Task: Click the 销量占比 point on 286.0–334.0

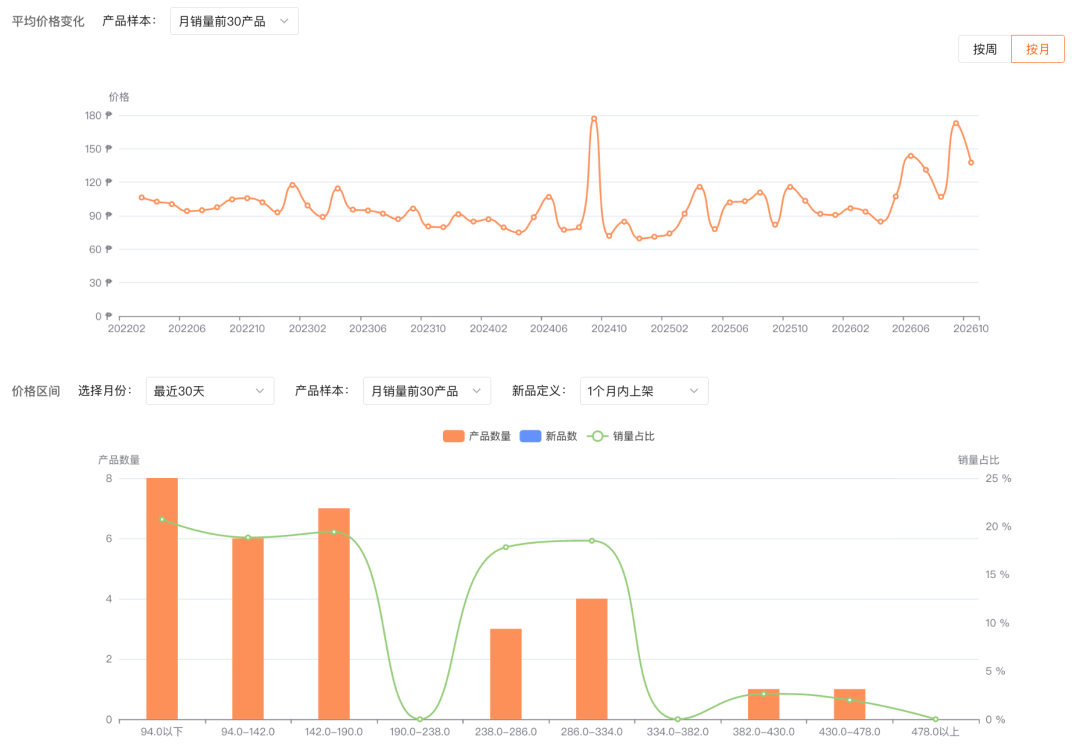Action: (592, 541)
